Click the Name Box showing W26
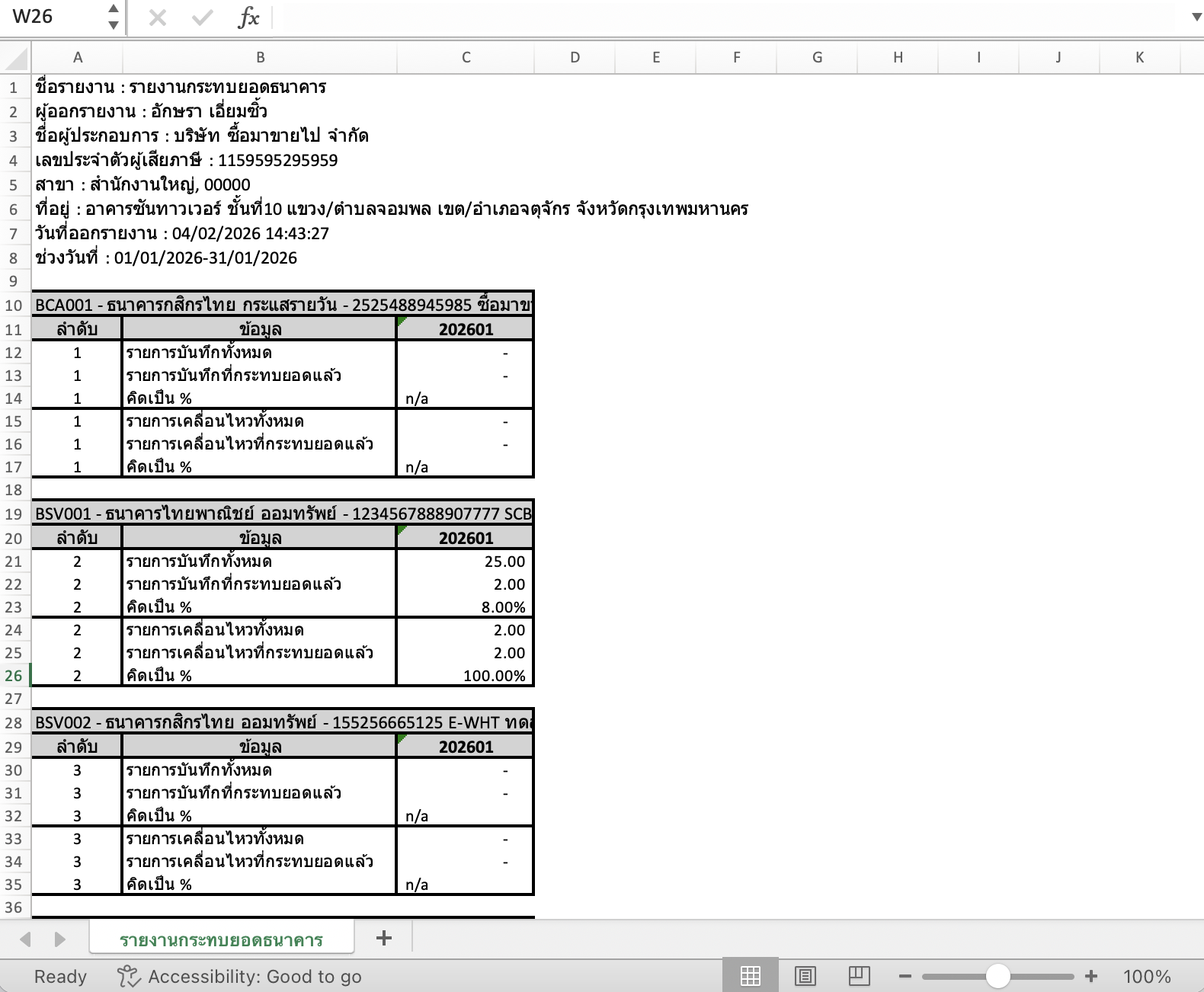This screenshot has width=1204, height=992. 52,17
